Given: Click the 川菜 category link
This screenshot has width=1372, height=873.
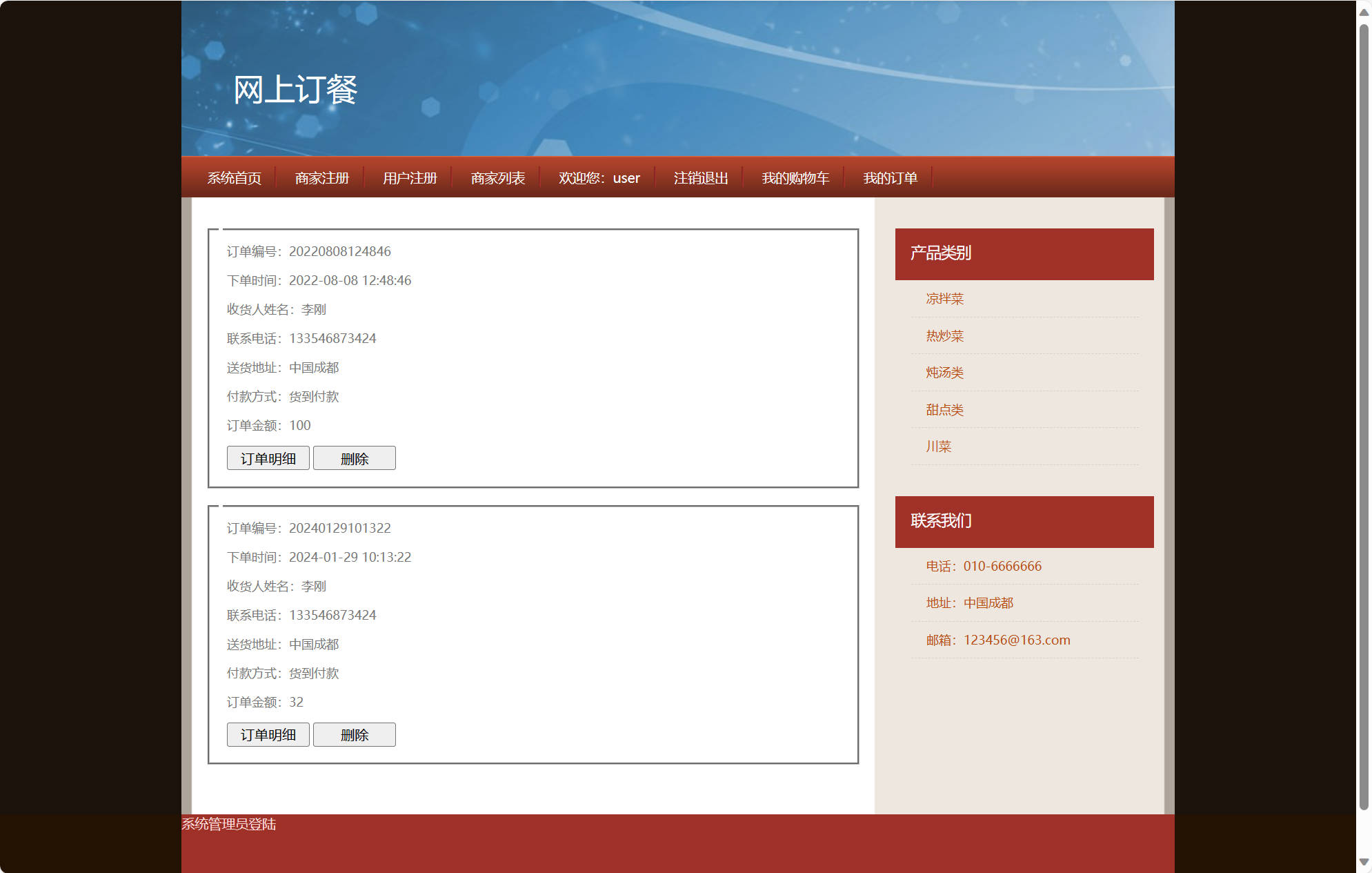Looking at the screenshot, I should 938,447.
